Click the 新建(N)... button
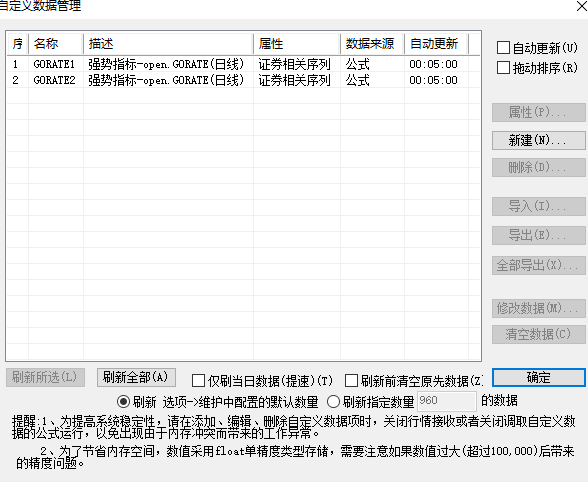The width and height of the screenshot is (588, 482). (x=538, y=140)
